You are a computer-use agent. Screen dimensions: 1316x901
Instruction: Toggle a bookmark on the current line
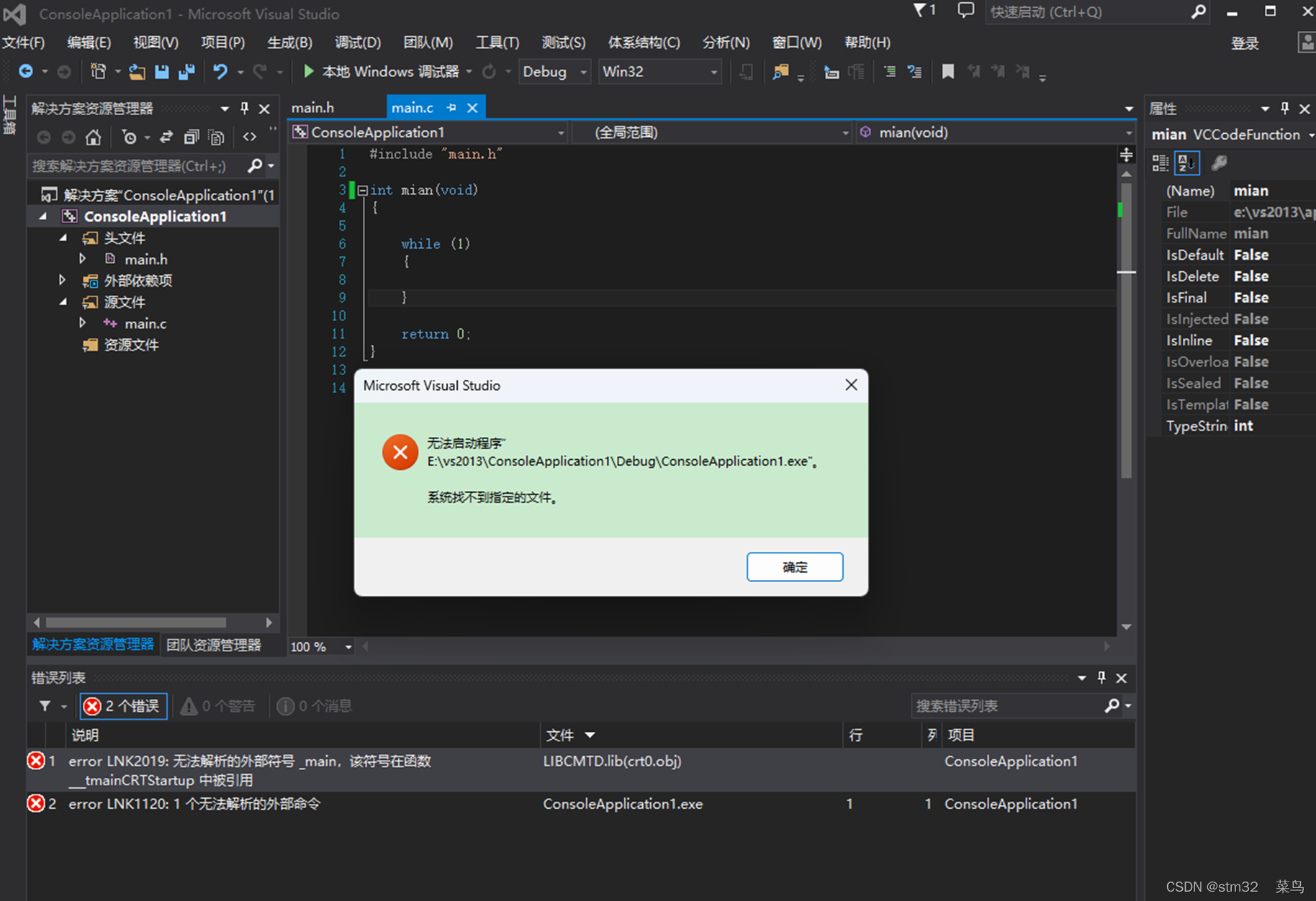coord(947,71)
